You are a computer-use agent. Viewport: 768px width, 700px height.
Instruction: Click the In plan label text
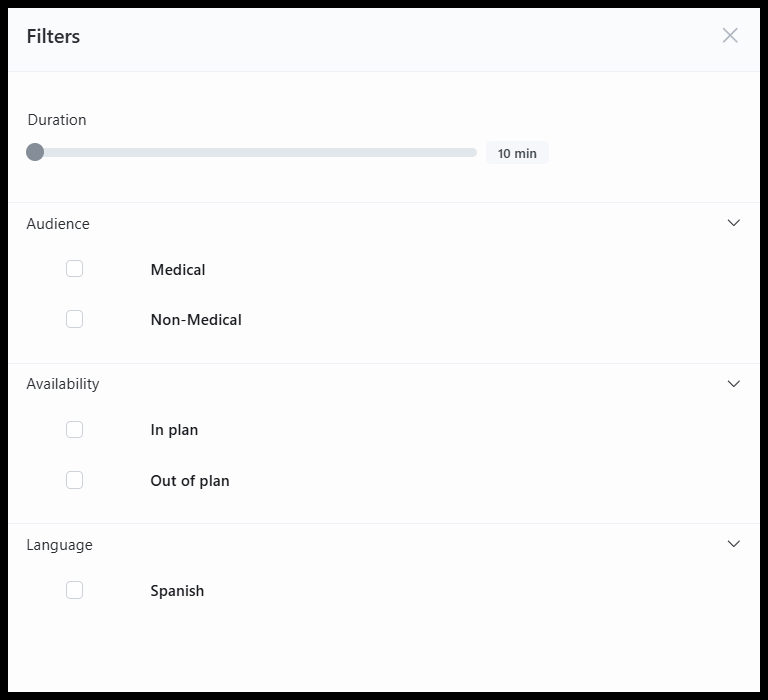pos(174,430)
